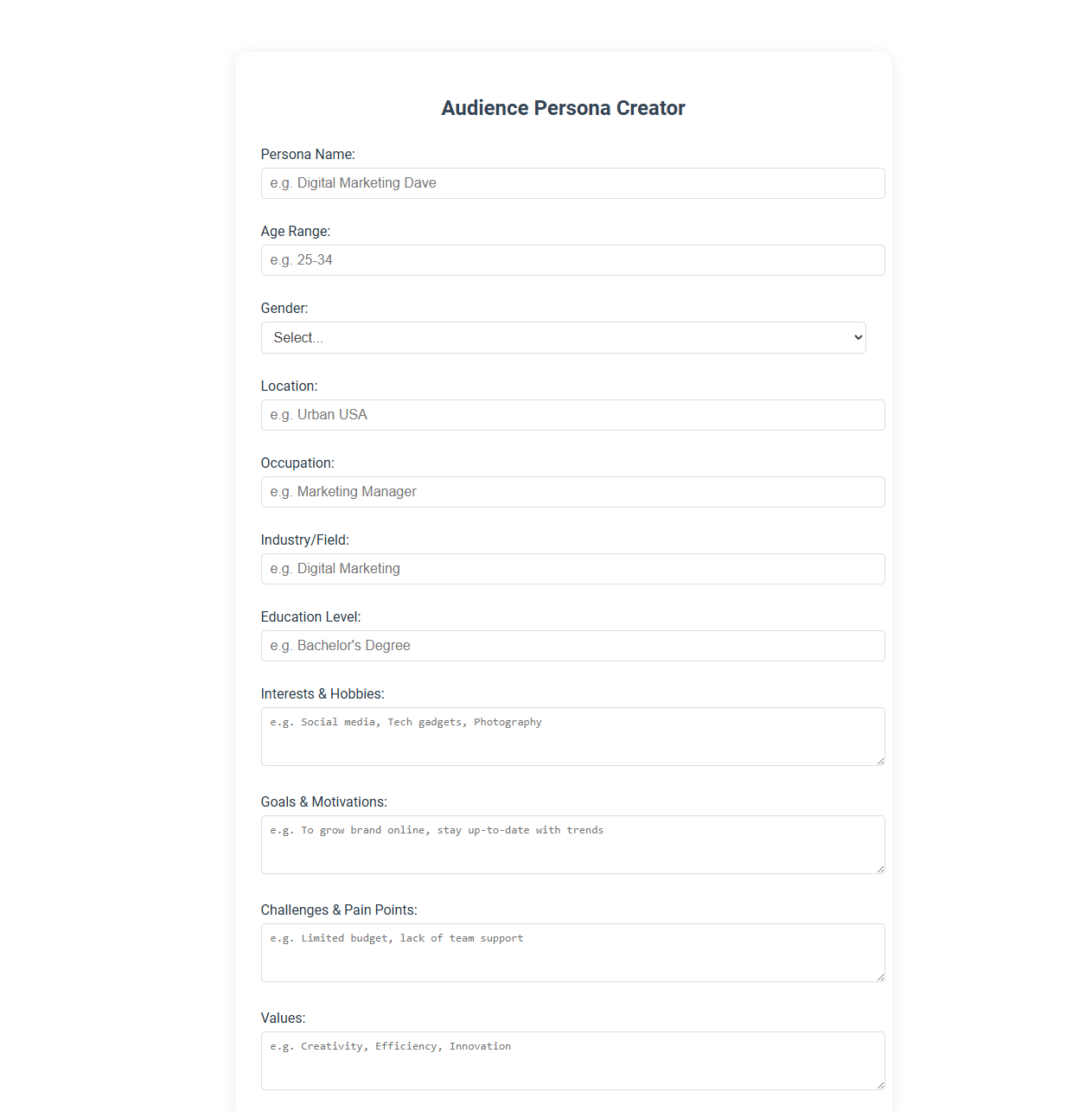This screenshot has width=1092, height=1111.
Task: Click the Education Level label
Action: tap(310, 616)
